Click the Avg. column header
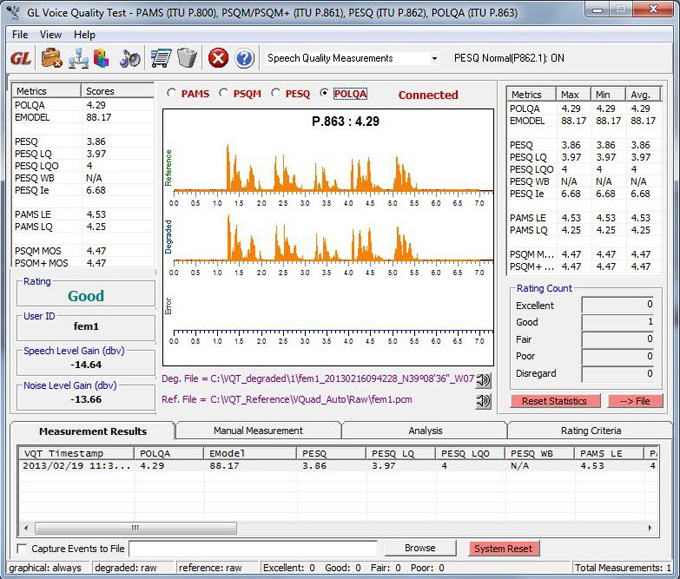The width and height of the screenshot is (680, 579). [x=643, y=95]
